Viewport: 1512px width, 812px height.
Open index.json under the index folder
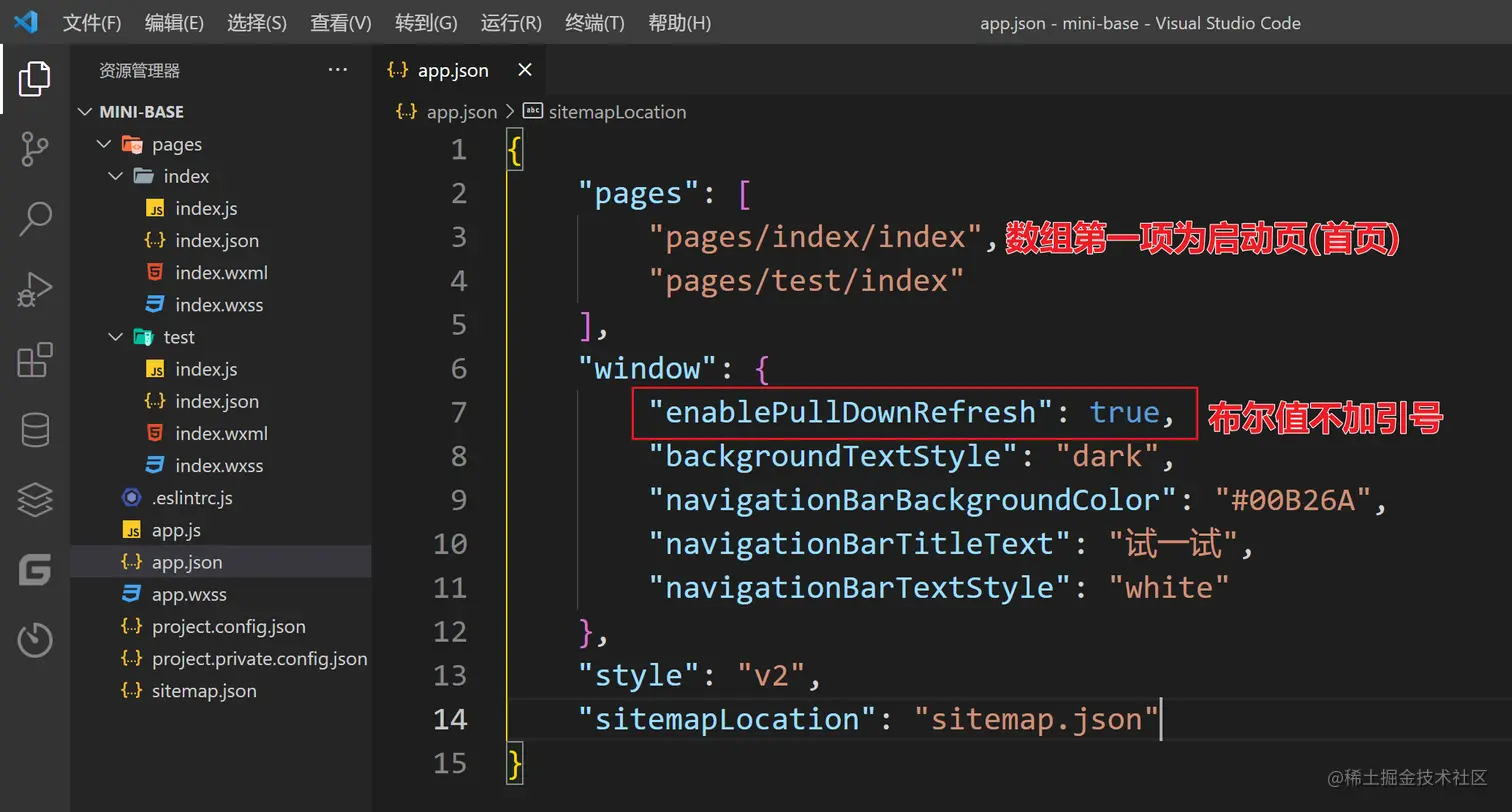click(x=217, y=241)
